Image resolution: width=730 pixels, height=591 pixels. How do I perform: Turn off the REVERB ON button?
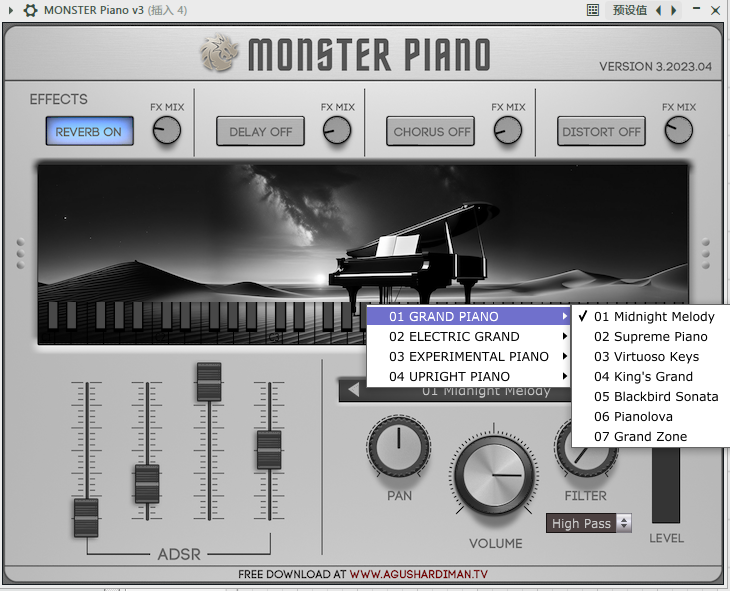pyautogui.click(x=89, y=131)
